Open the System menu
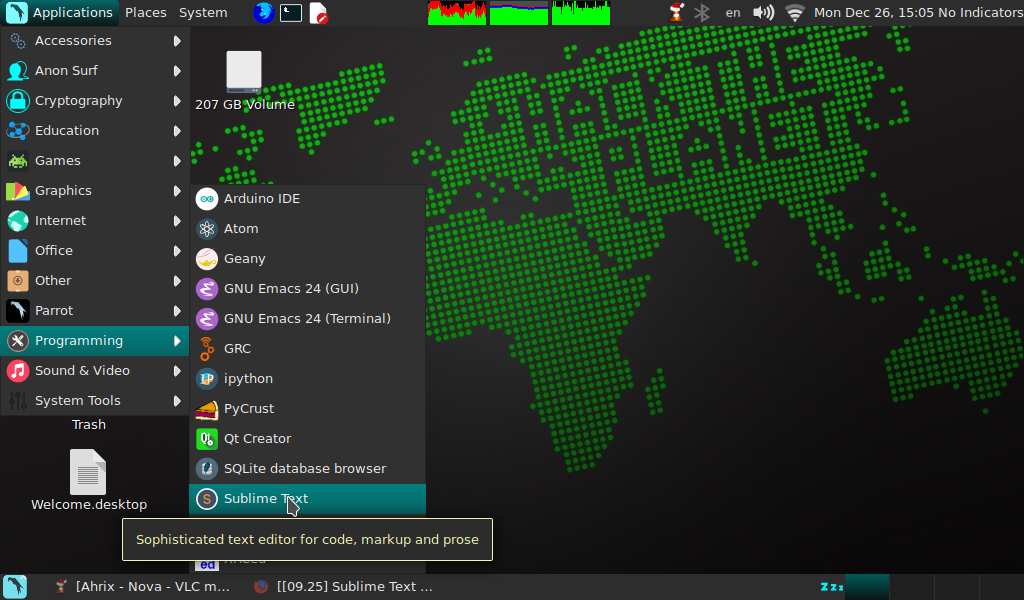The width and height of the screenshot is (1024, 600). click(x=203, y=12)
